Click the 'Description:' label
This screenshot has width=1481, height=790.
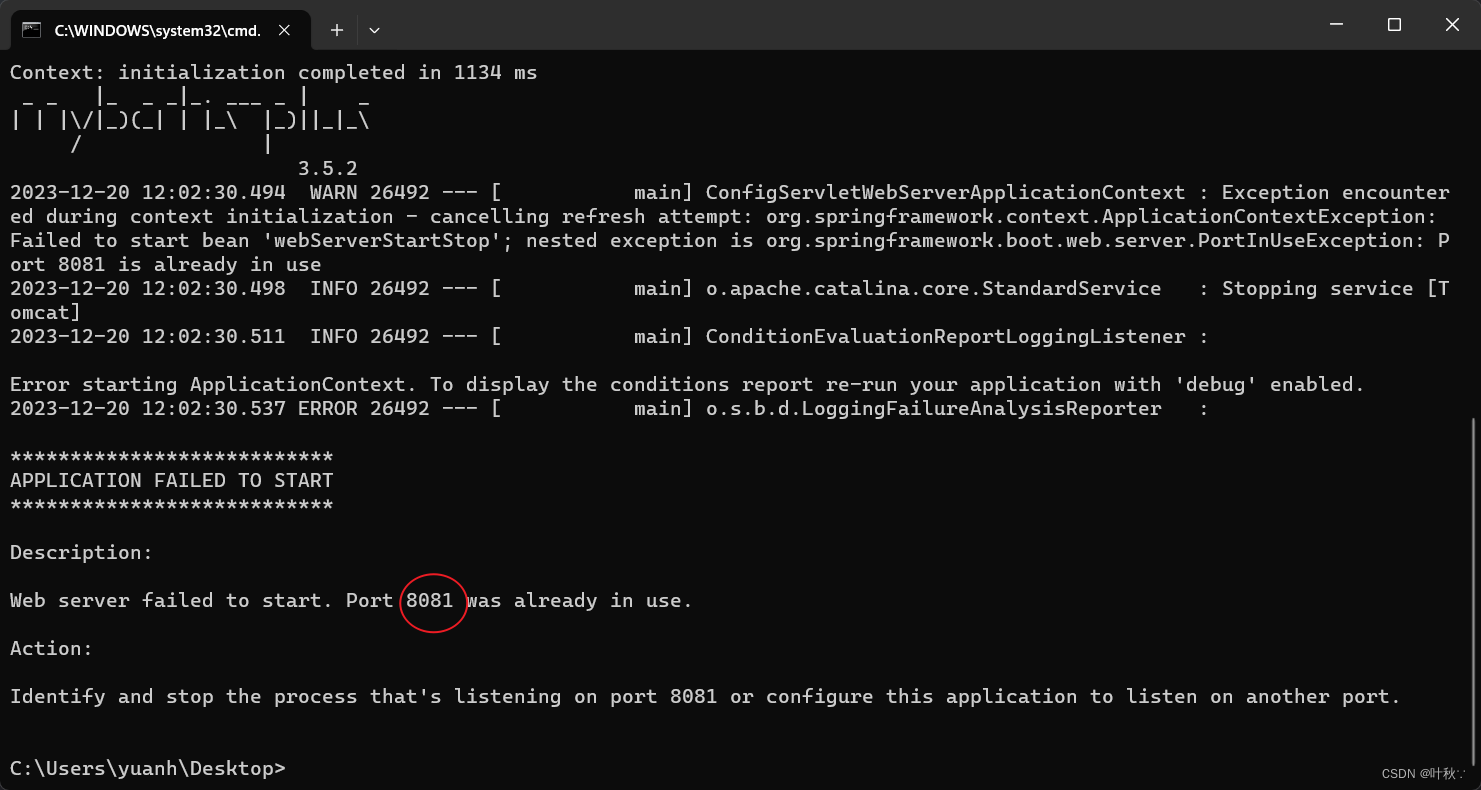point(82,553)
